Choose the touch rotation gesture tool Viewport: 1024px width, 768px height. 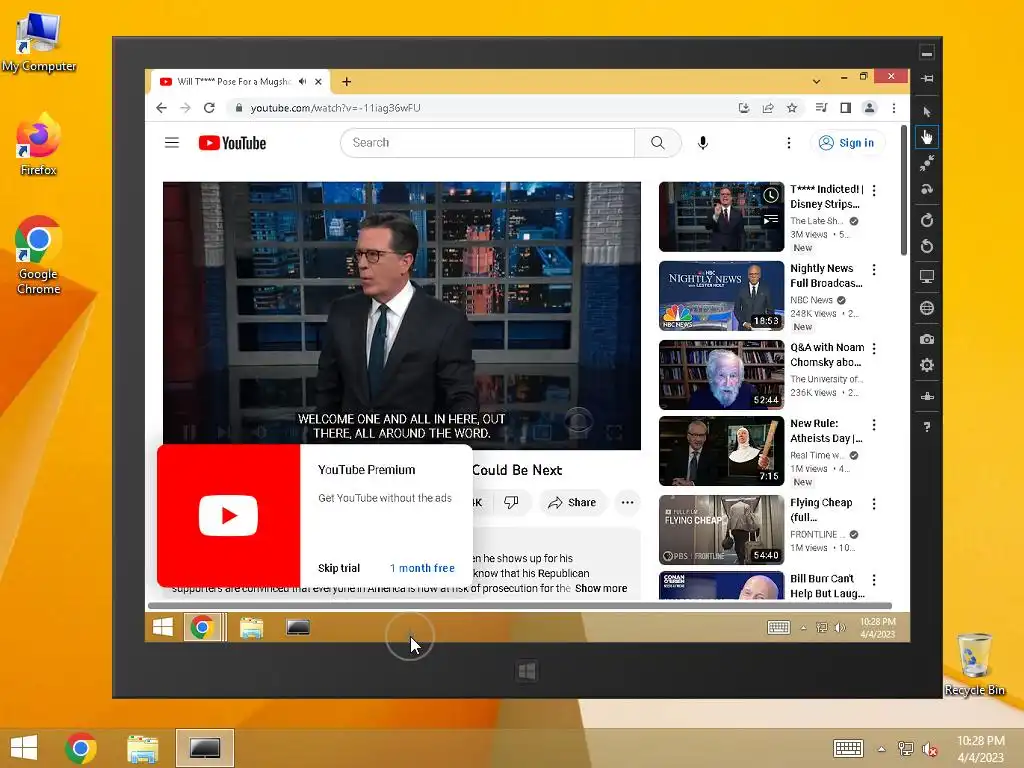coord(927,189)
